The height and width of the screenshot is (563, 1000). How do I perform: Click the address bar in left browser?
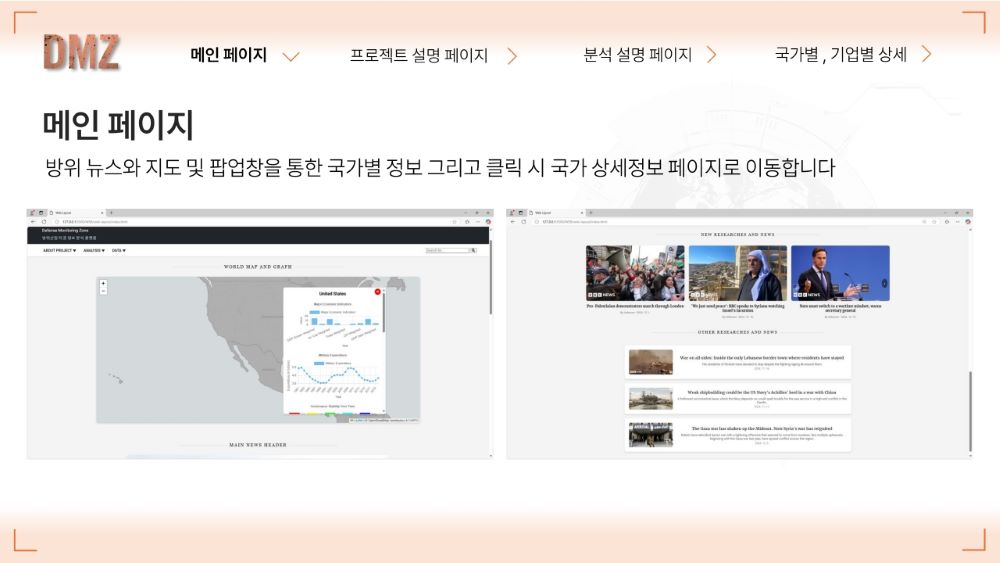click(255, 221)
